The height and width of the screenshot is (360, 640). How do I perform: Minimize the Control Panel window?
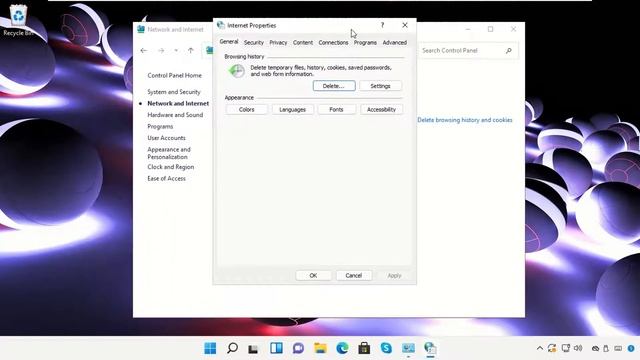point(468,29)
